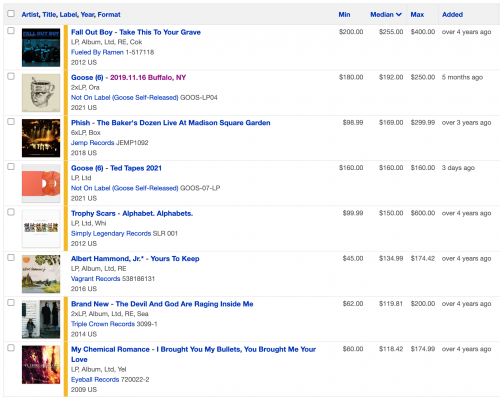Check the box for Fall Out Boy row
500x397 pixels.
(x=11, y=31)
